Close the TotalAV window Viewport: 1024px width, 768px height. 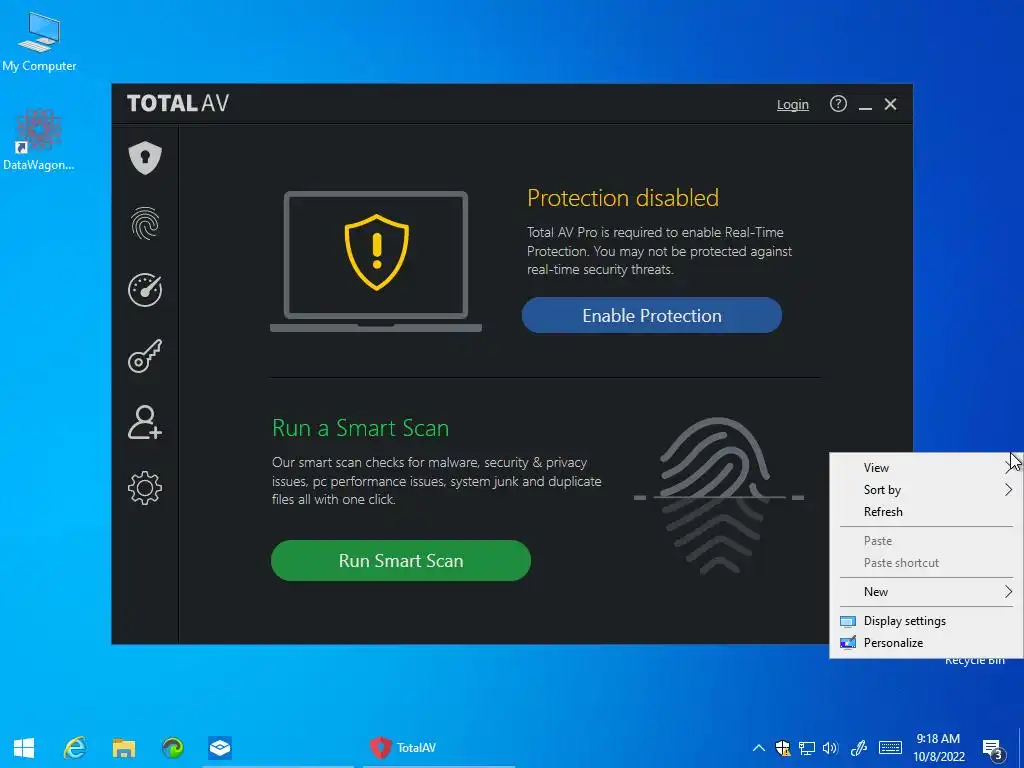coord(890,104)
